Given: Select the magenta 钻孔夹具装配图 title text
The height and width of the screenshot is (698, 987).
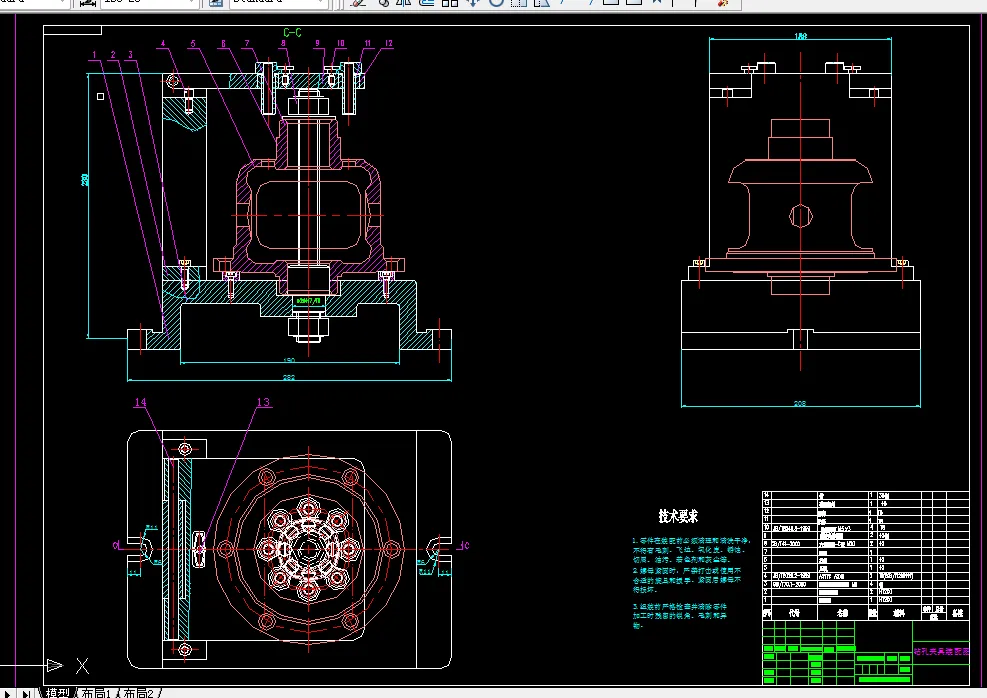Looking at the screenshot, I should 941,652.
